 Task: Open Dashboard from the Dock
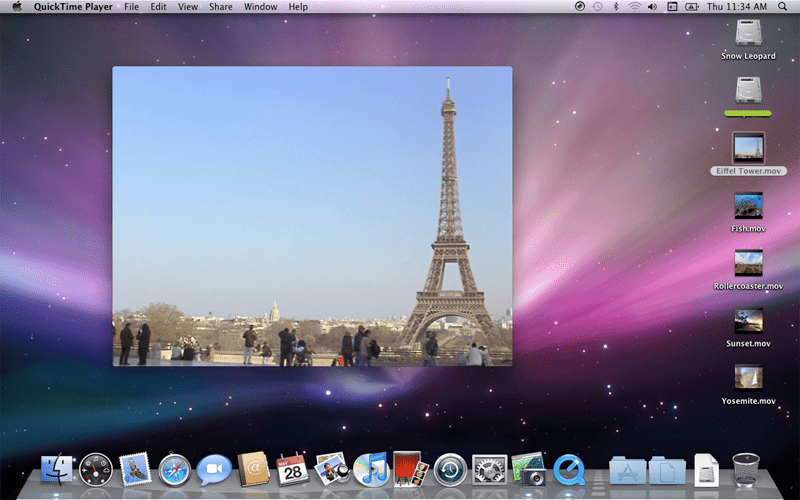[96, 470]
